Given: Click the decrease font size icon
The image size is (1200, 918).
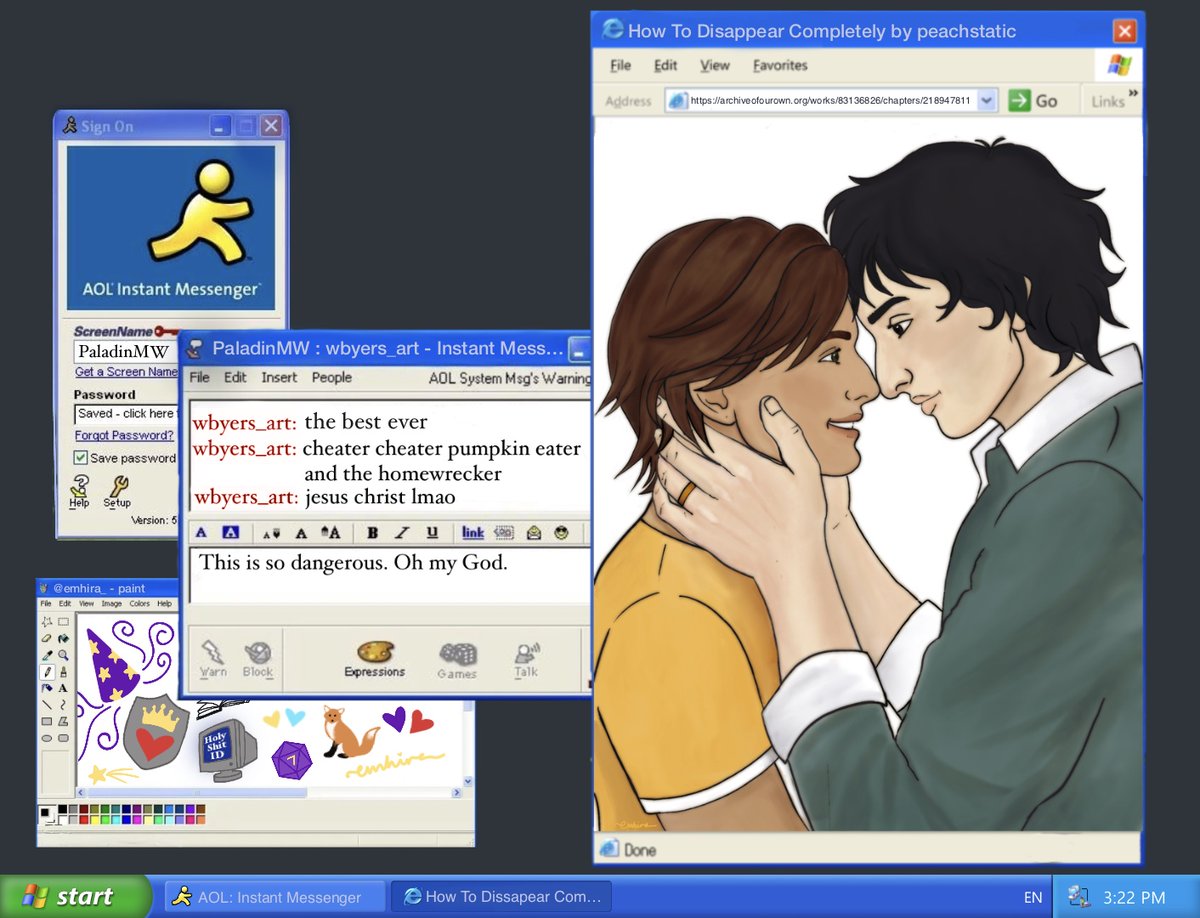Looking at the screenshot, I should (x=271, y=532).
